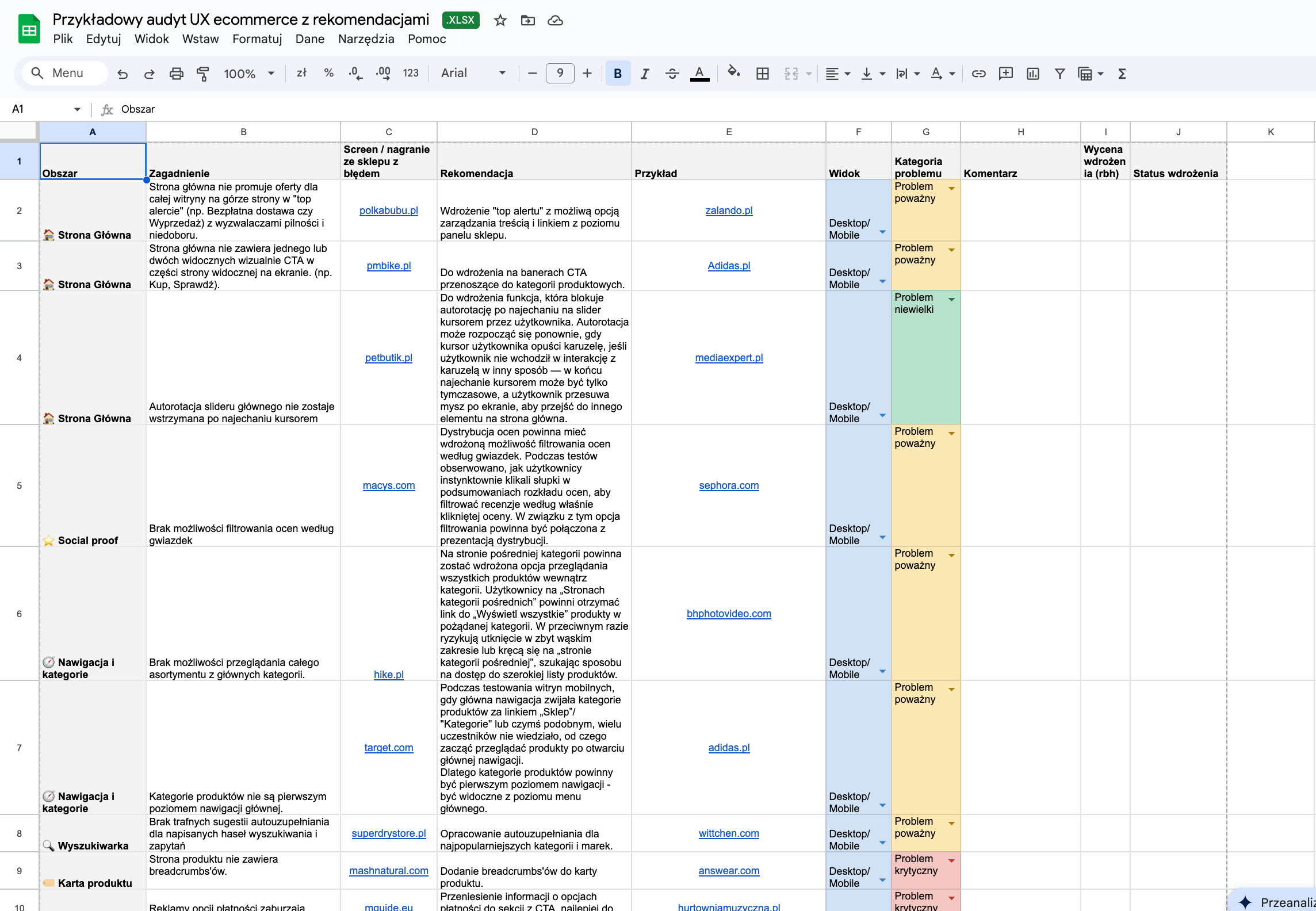Decrease font size with minus button
This screenshot has width=1316, height=911.
pyautogui.click(x=532, y=73)
